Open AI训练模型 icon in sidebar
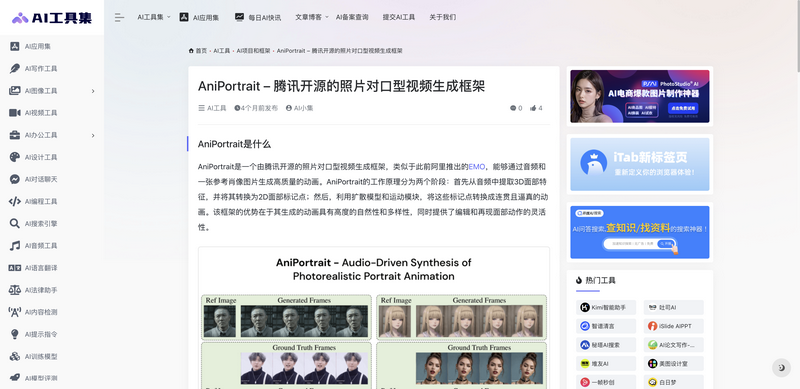 point(15,356)
